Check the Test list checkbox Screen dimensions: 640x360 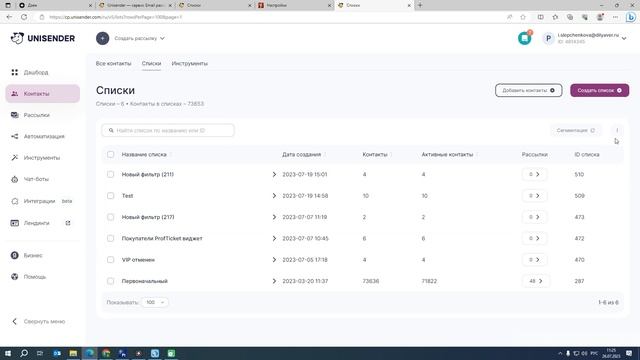[111, 196]
